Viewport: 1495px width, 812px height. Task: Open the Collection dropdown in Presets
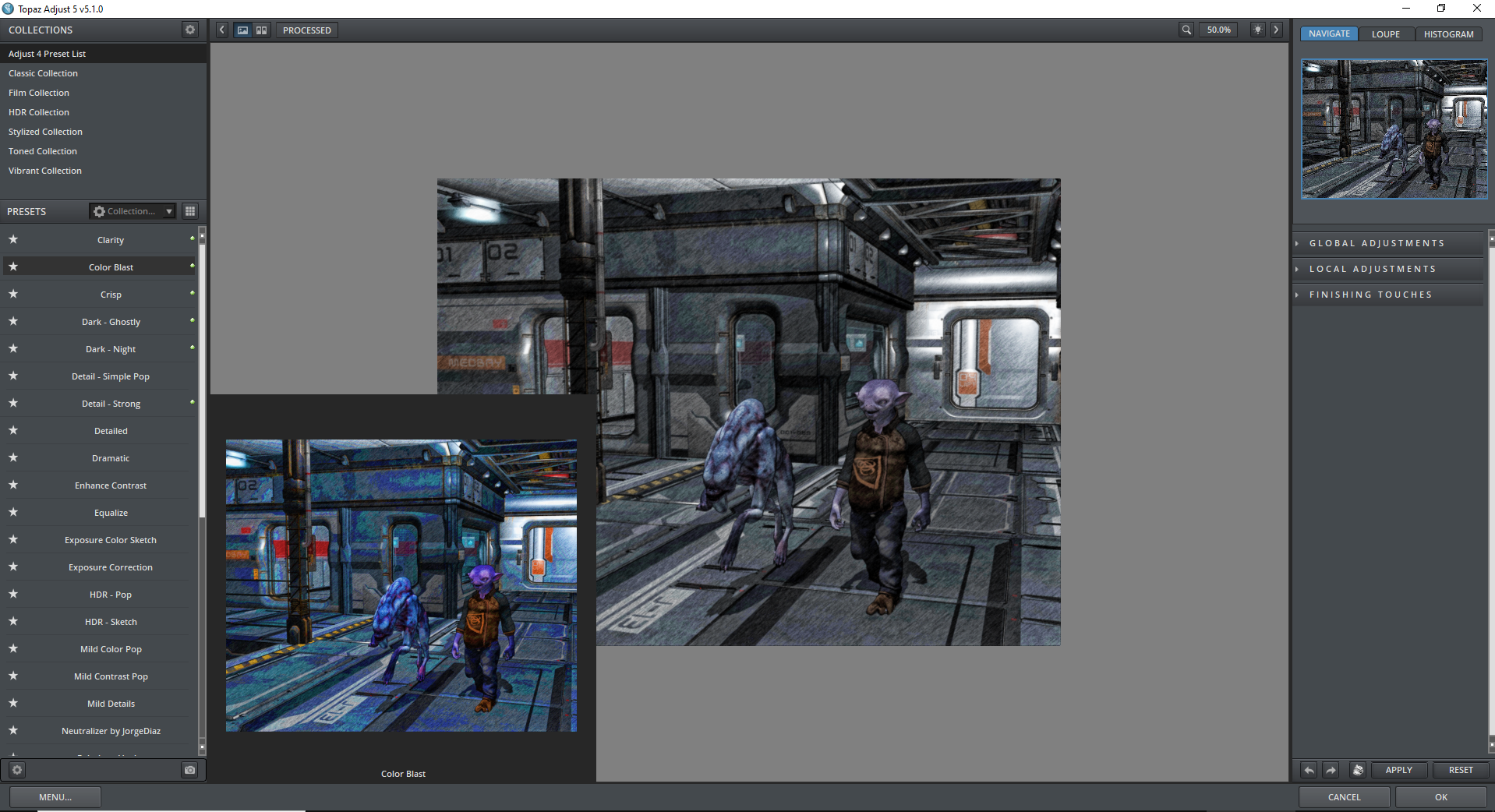click(133, 211)
